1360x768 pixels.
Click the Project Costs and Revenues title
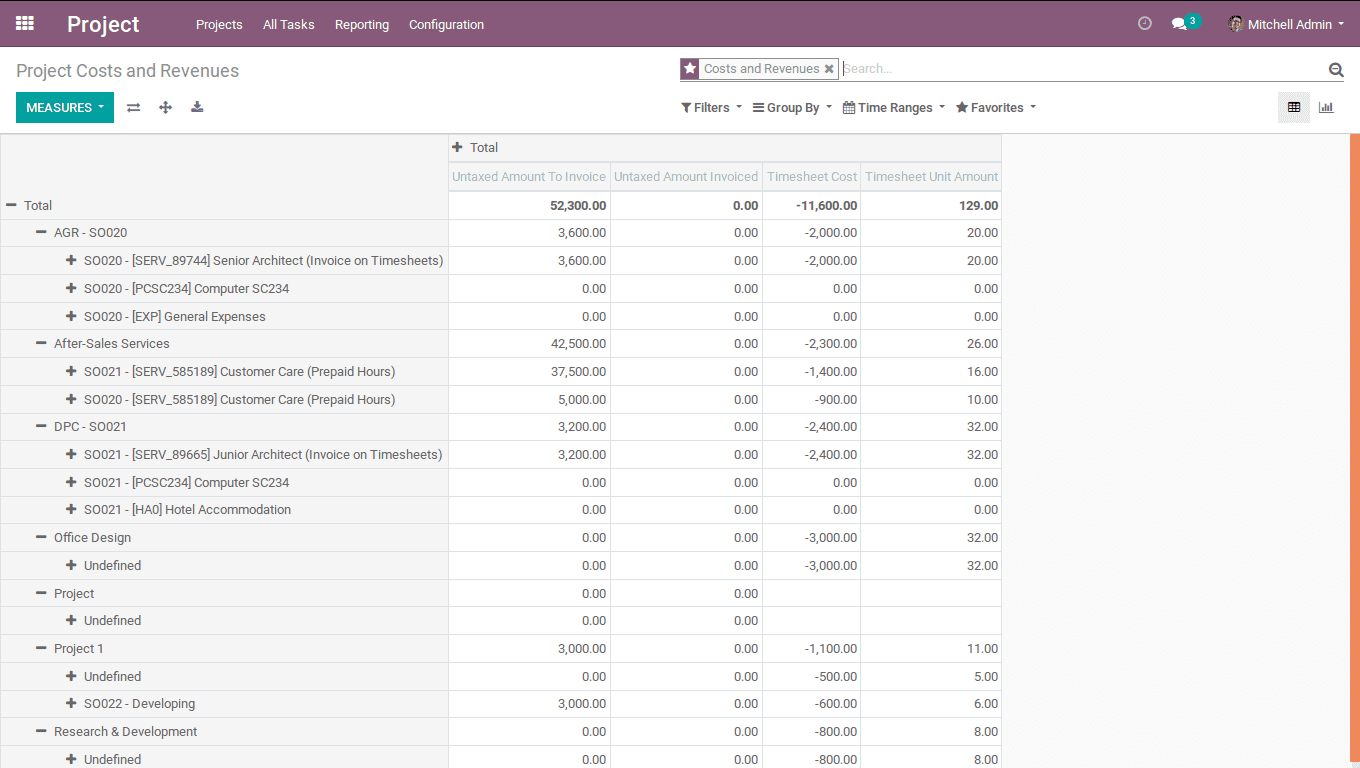[x=127, y=71]
